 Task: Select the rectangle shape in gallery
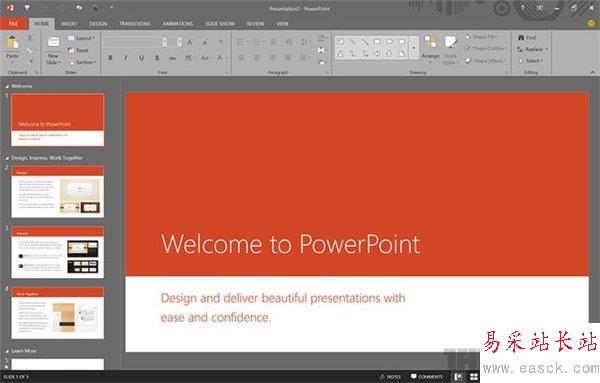[377, 42]
